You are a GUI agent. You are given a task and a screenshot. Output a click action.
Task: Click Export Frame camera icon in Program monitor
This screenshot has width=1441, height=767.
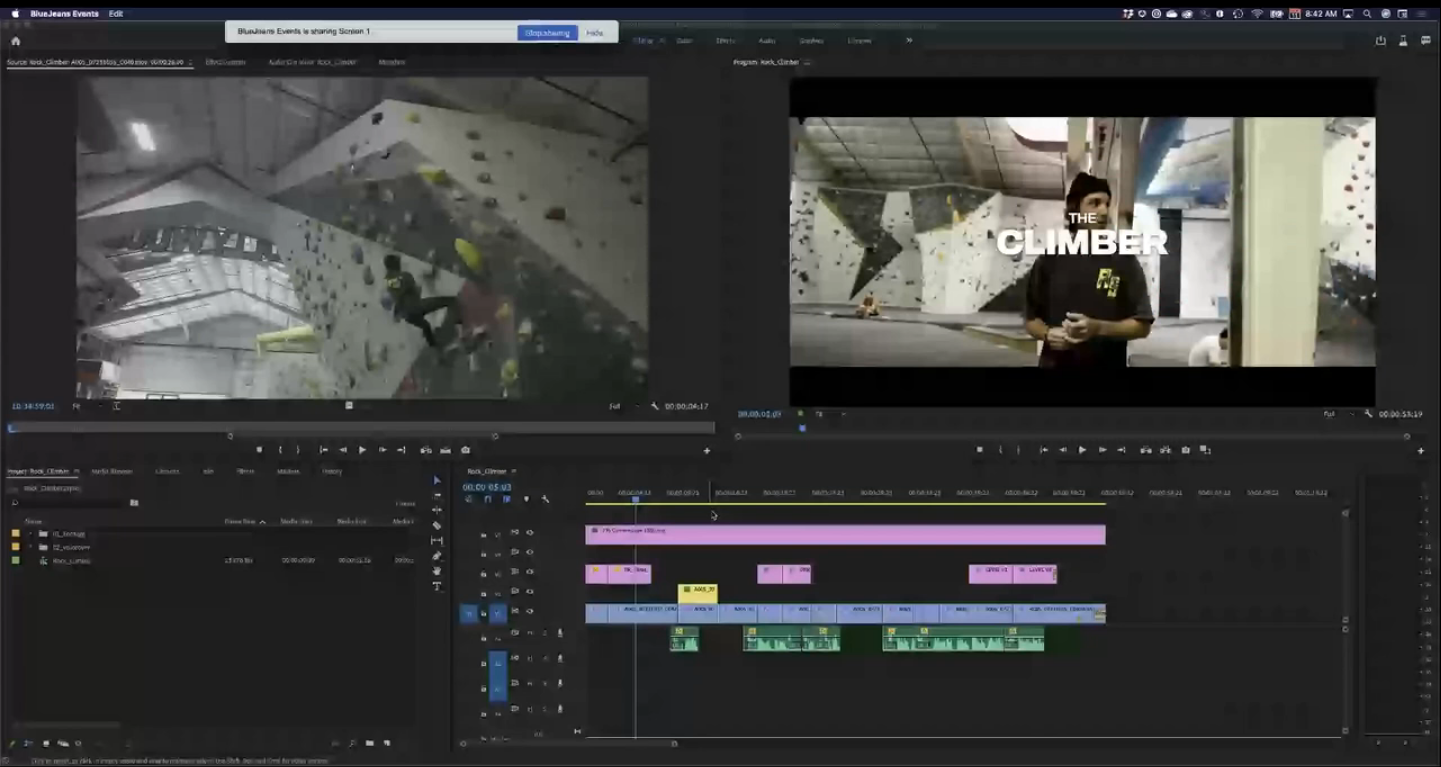coord(1186,450)
